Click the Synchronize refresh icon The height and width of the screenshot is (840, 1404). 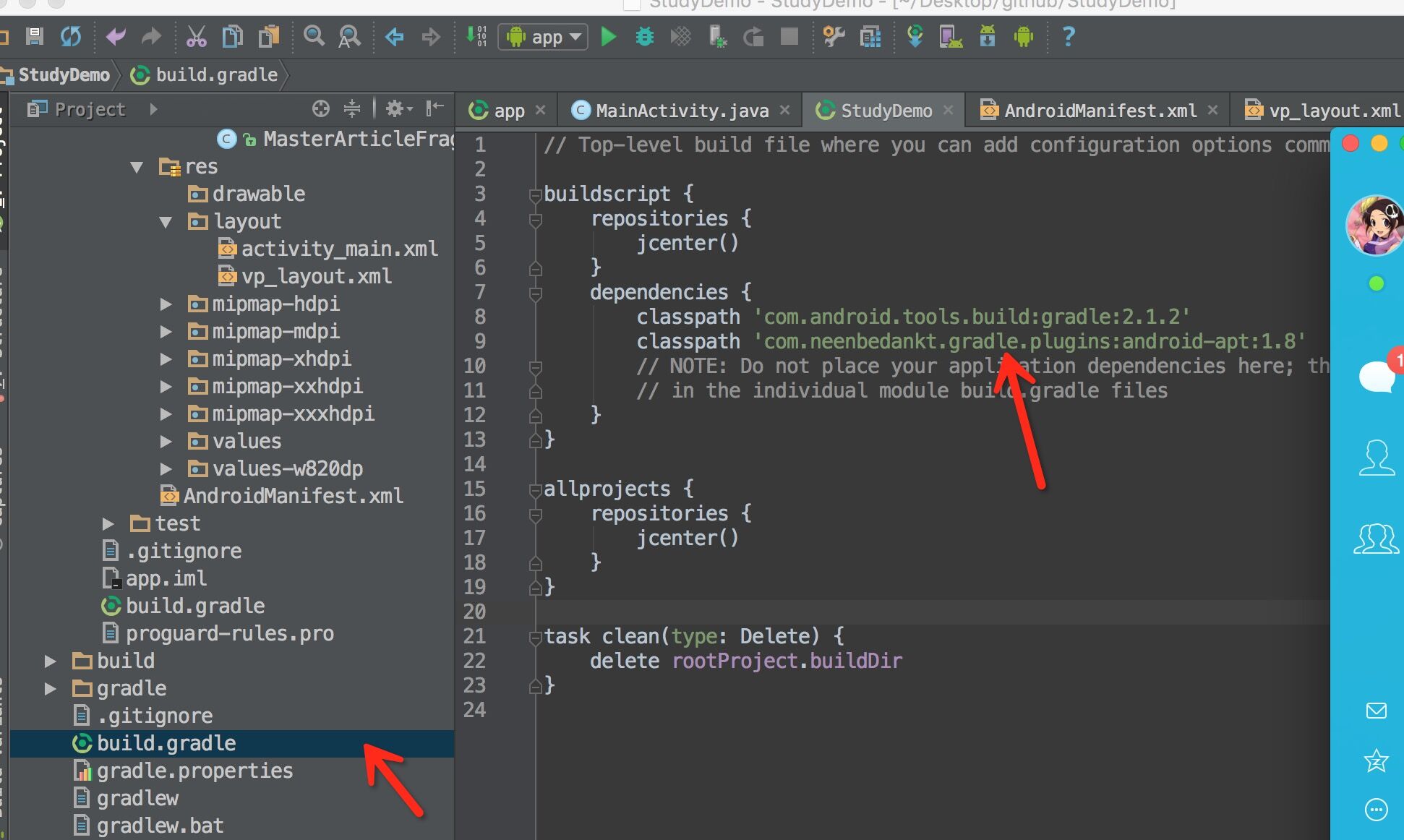tap(71, 36)
